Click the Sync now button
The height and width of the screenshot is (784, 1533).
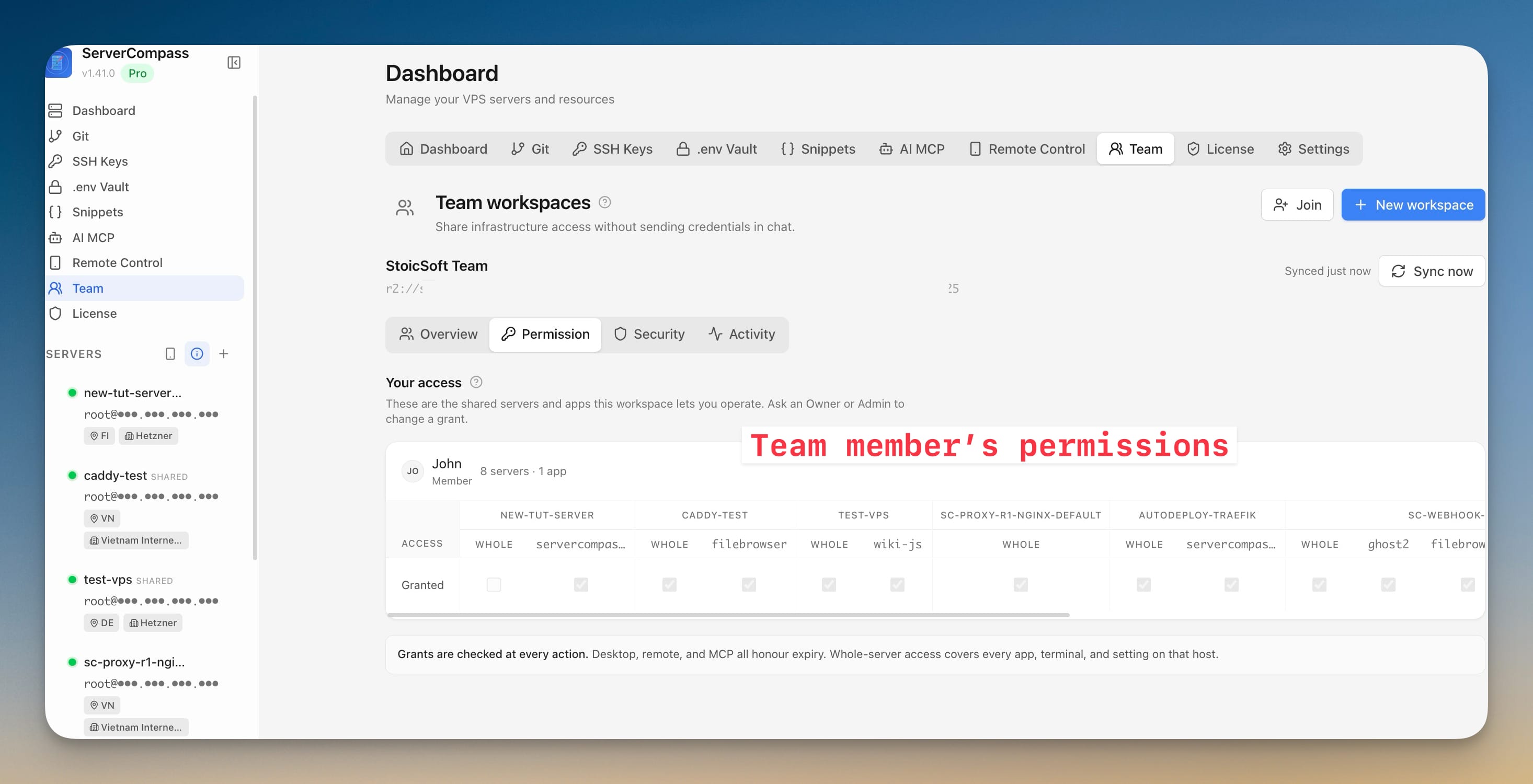(1431, 271)
